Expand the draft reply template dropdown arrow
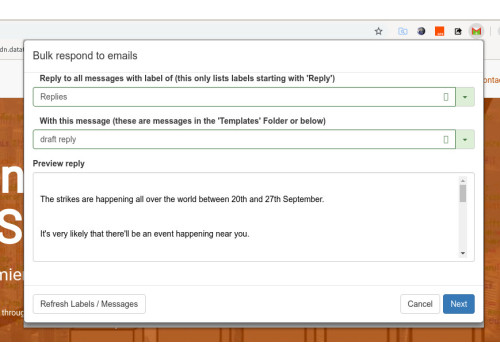Screen dimensions: 500x360 click(x=465, y=139)
